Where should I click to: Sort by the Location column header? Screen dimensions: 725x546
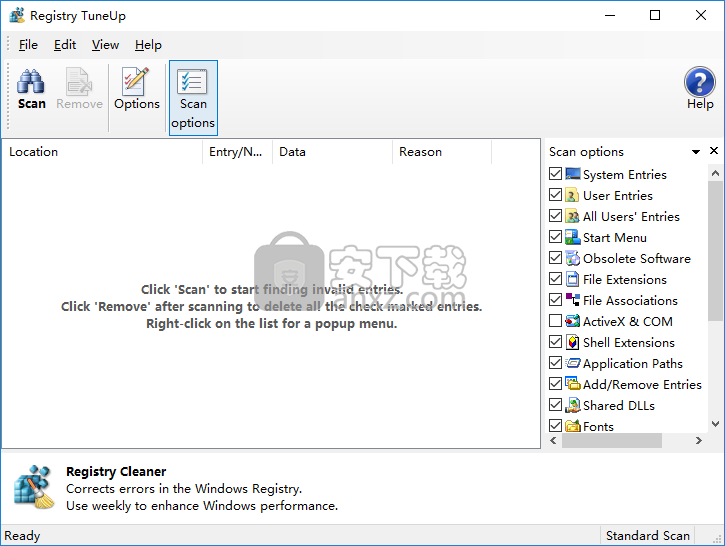coord(103,152)
